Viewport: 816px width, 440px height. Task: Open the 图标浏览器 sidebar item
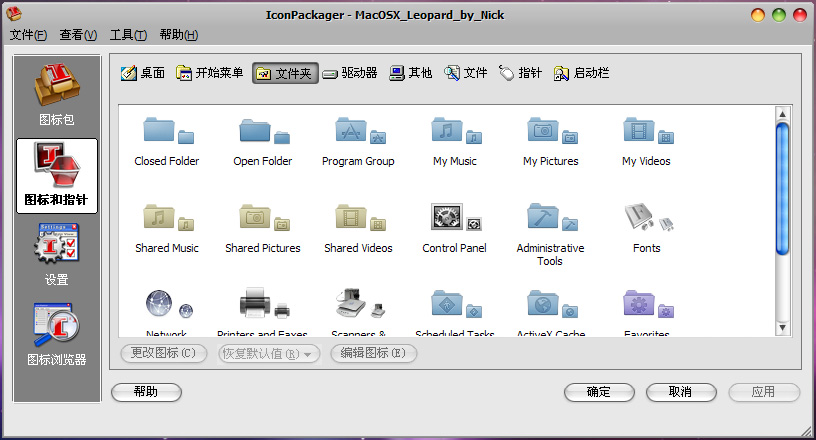57,334
